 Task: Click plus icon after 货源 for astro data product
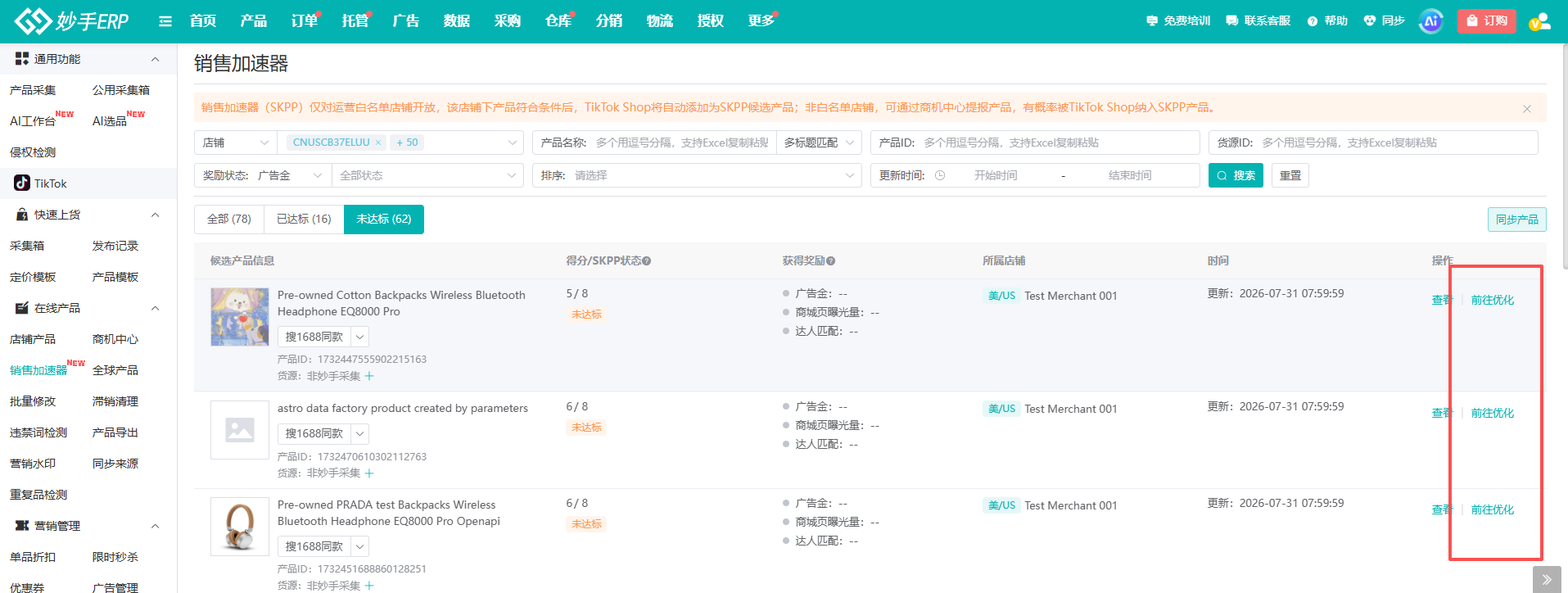coord(369,473)
